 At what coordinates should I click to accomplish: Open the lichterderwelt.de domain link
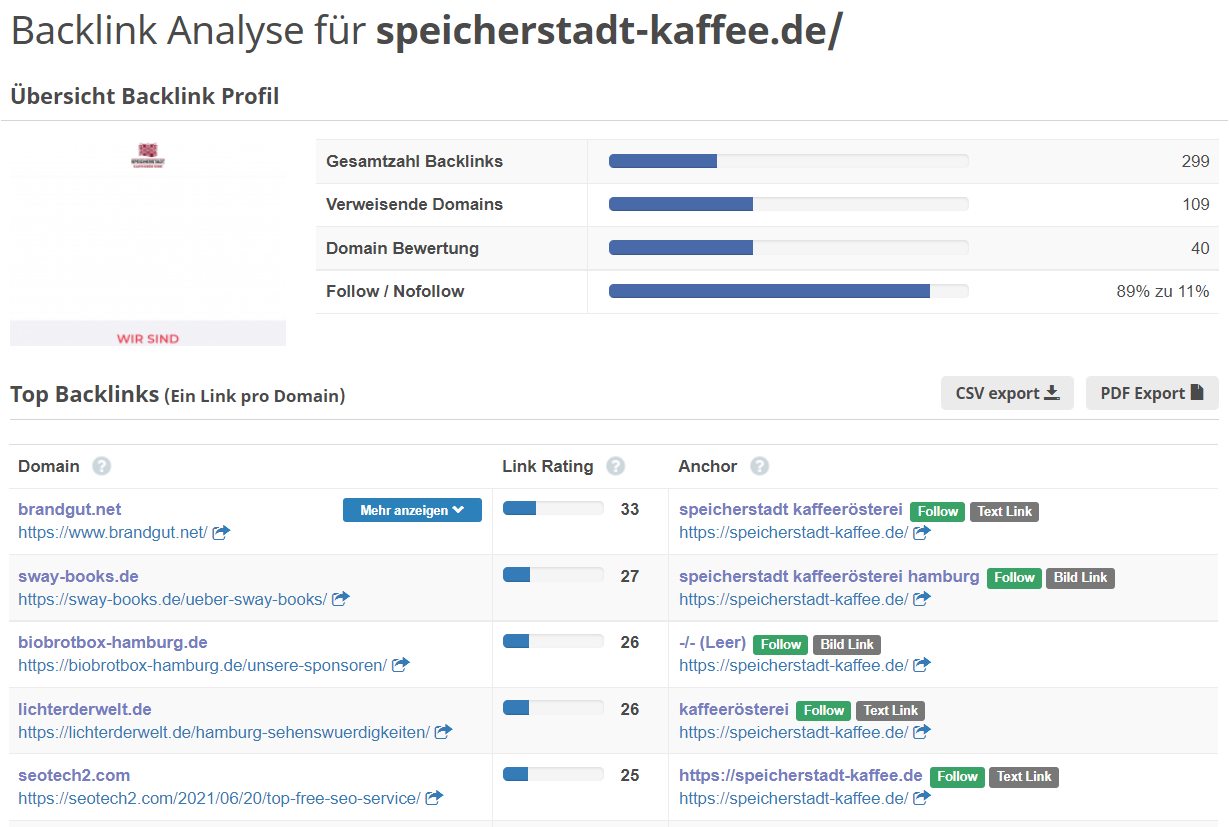(85, 709)
